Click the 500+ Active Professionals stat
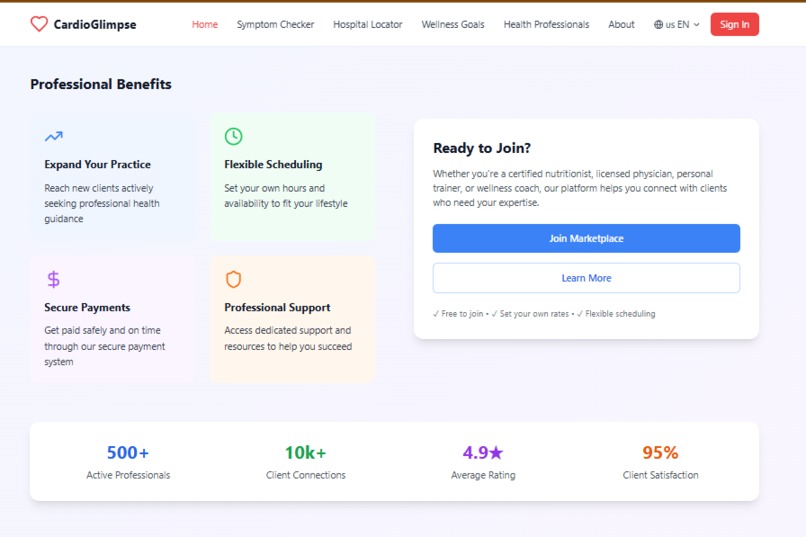Viewport: 806px width, 537px height. tap(128, 461)
